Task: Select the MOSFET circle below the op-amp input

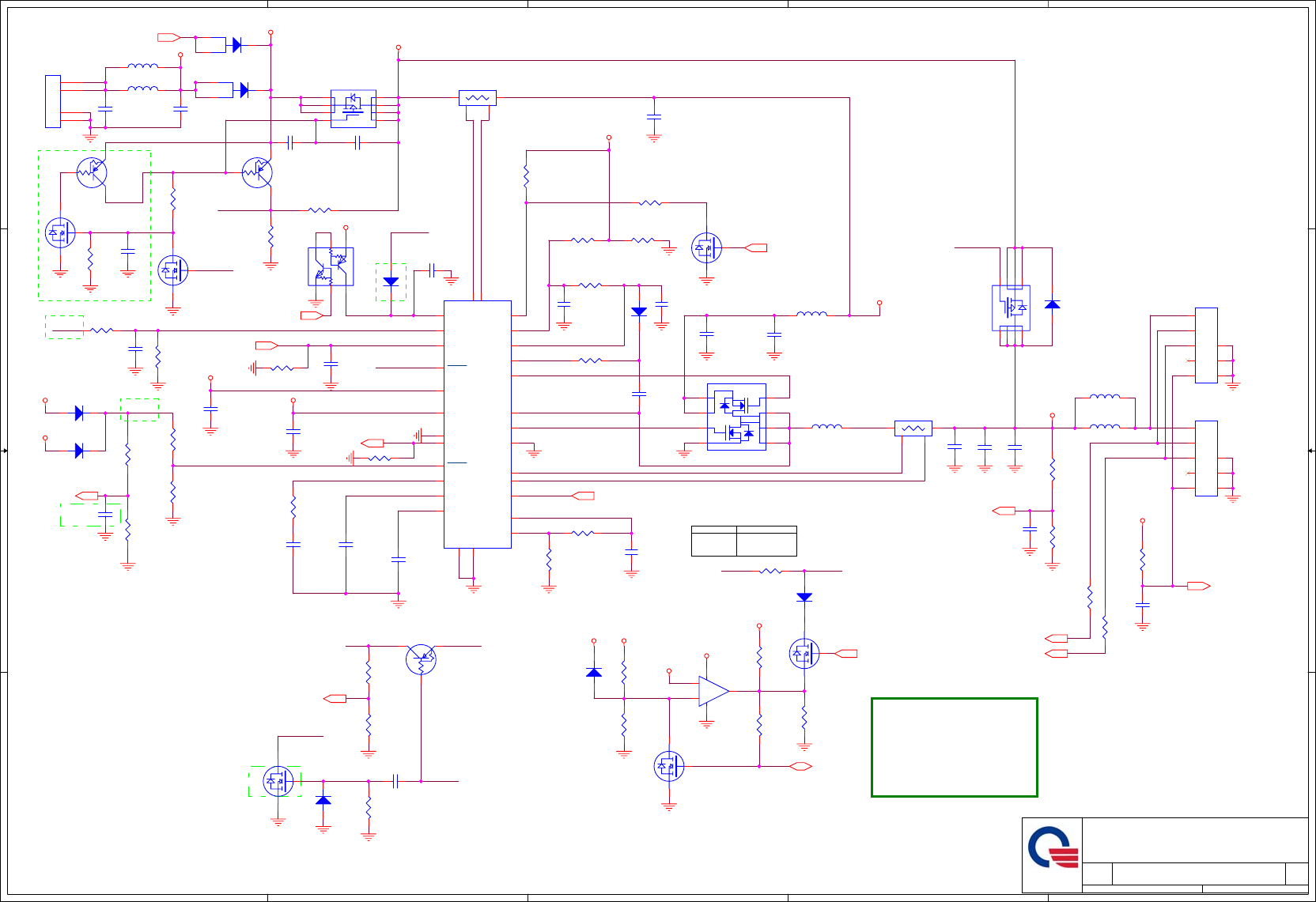Action: [x=669, y=766]
